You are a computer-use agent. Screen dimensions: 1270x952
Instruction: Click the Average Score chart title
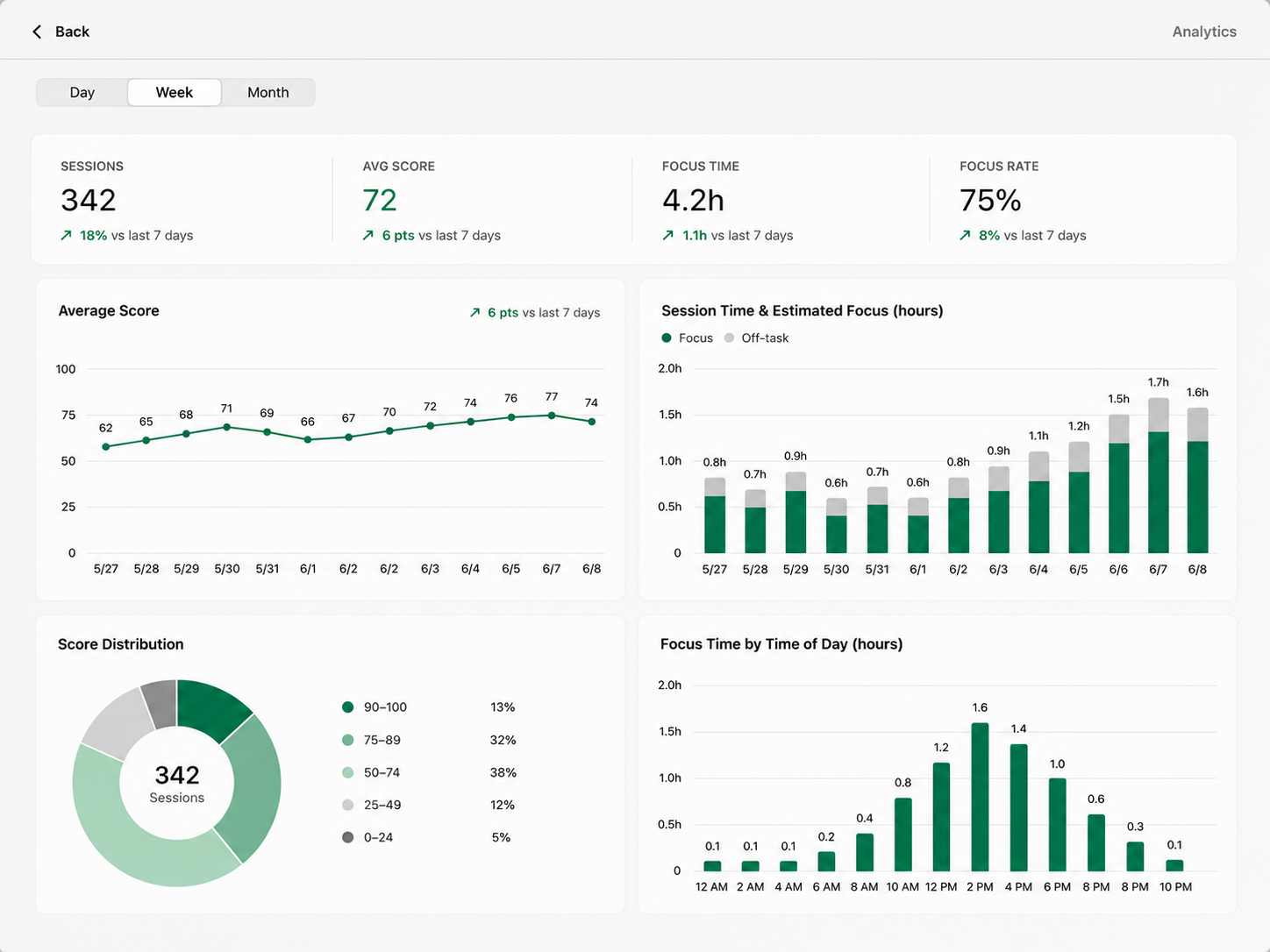(109, 310)
